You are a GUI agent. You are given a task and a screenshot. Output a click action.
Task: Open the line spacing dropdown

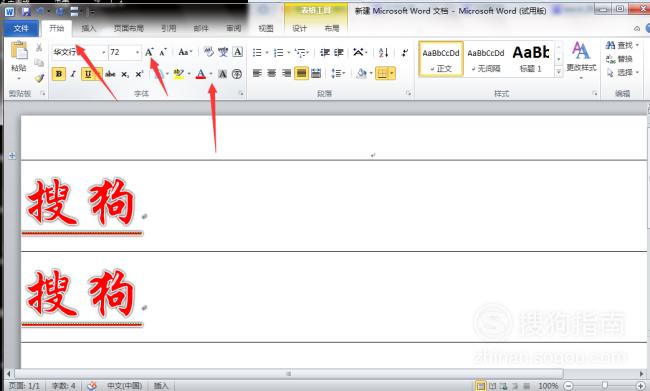[338, 73]
